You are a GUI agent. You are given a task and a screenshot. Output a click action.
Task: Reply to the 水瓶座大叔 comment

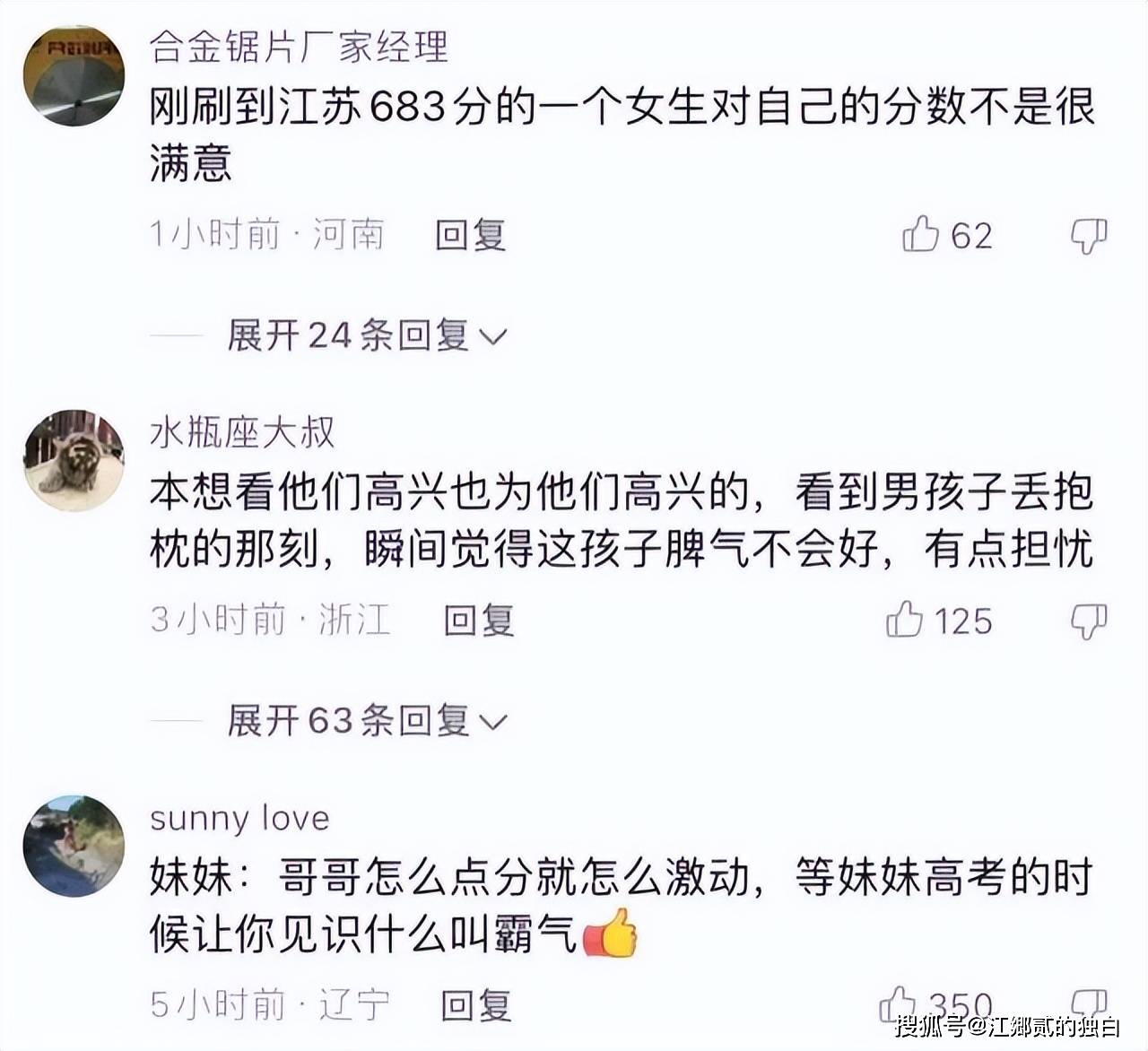click(x=479, y=621)
